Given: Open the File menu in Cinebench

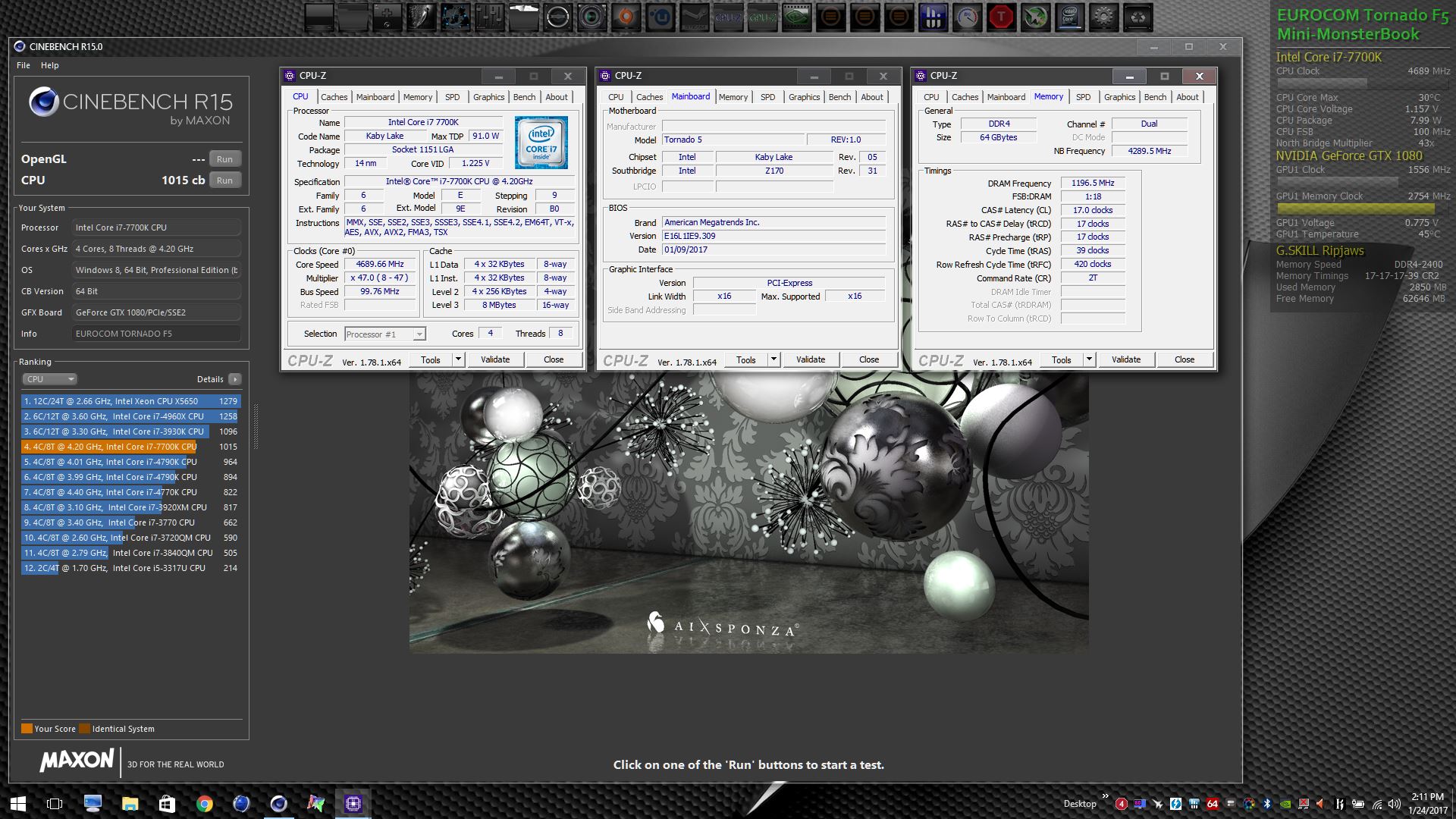Looking at the screenshot, I should [x=24, y=65].
